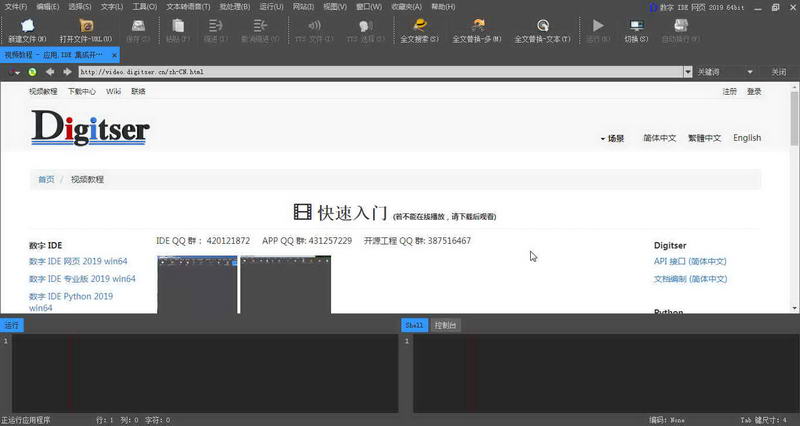Switch language to 繁體中文
Screen dimensions: 800x426
(705, 138)
